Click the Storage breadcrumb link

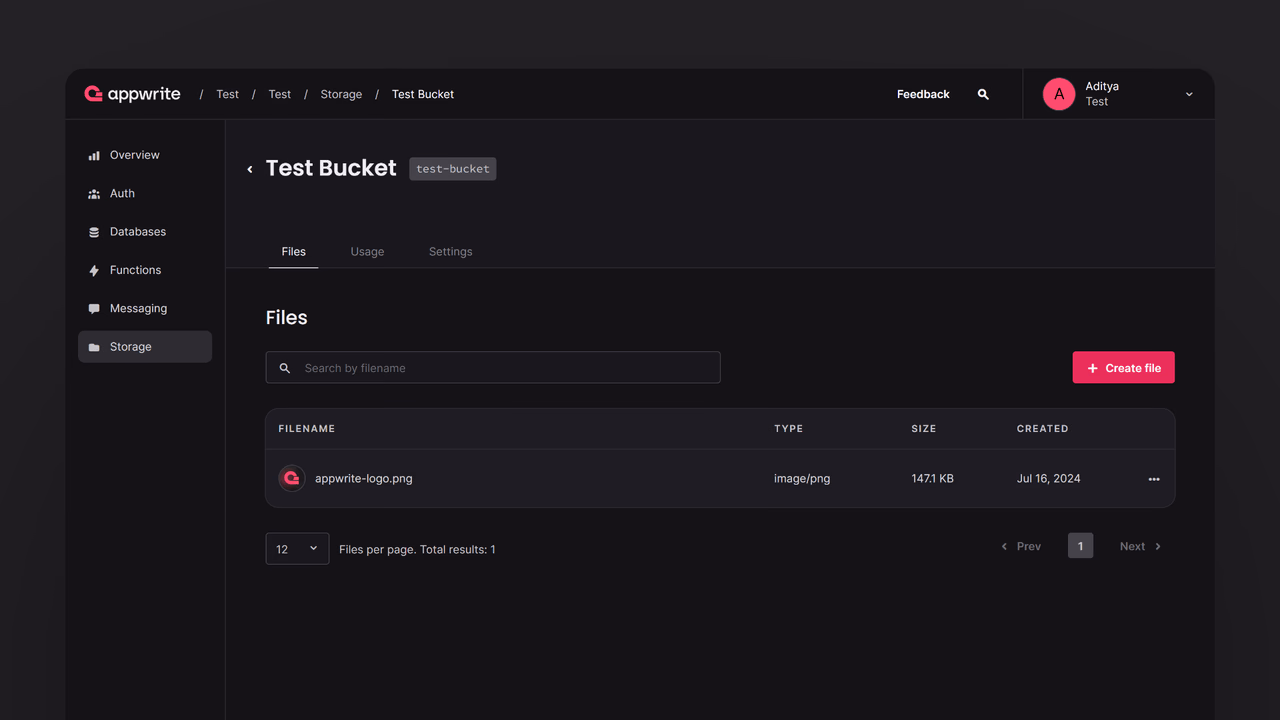click(341, 94)
